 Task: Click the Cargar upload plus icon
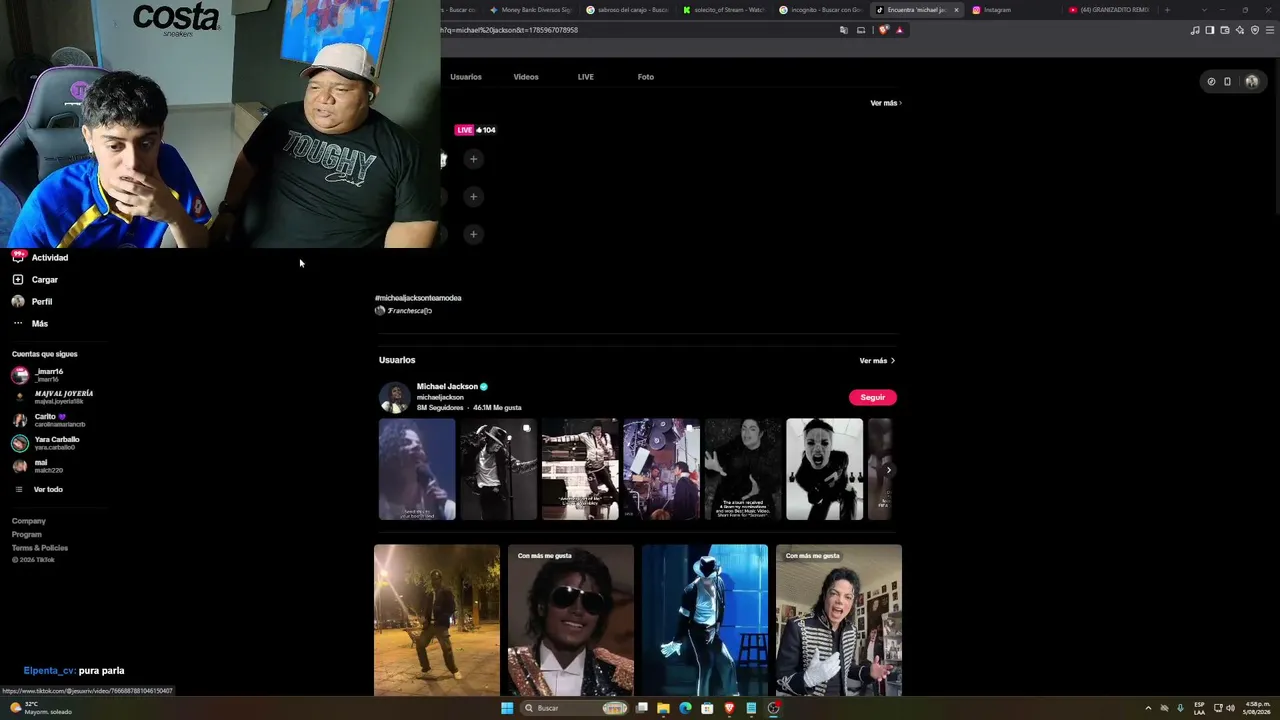click(18, 279)
